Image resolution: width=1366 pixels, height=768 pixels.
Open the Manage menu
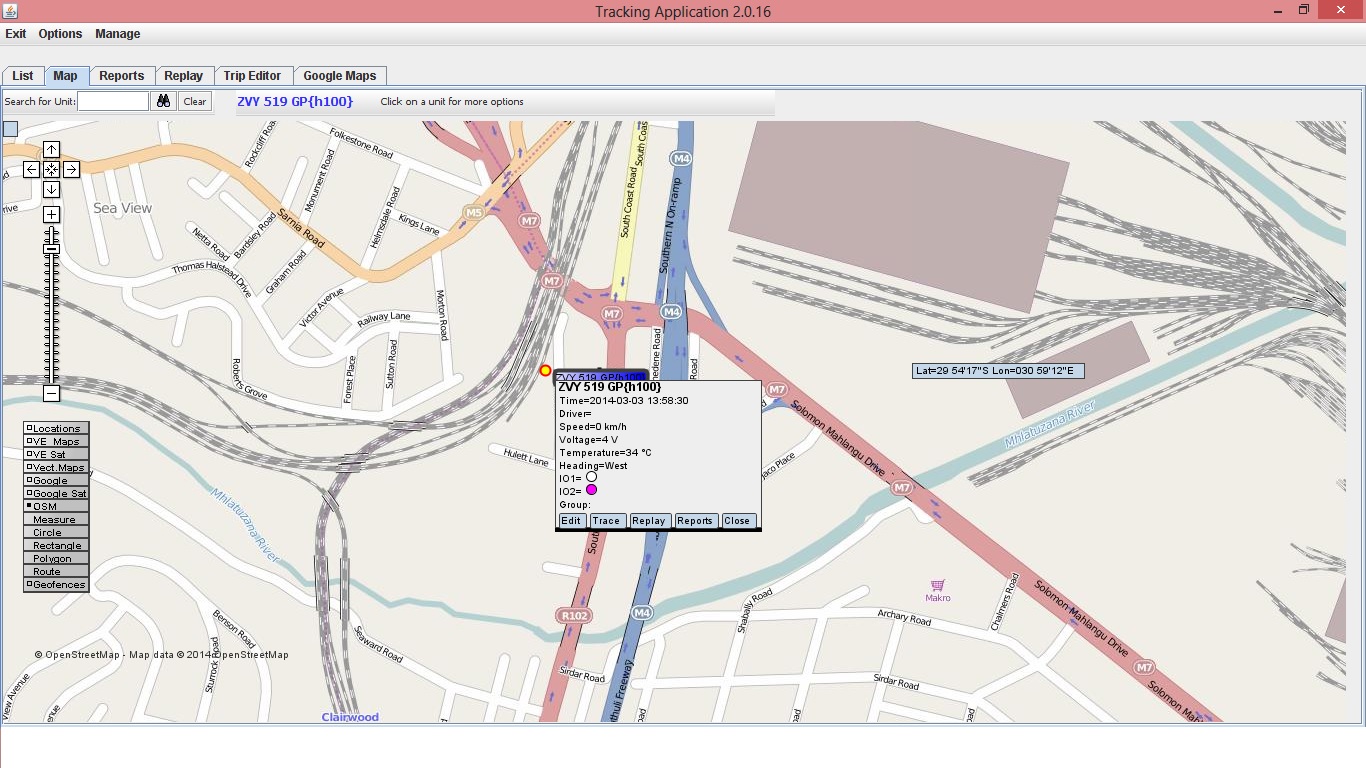tap(117, 34)
